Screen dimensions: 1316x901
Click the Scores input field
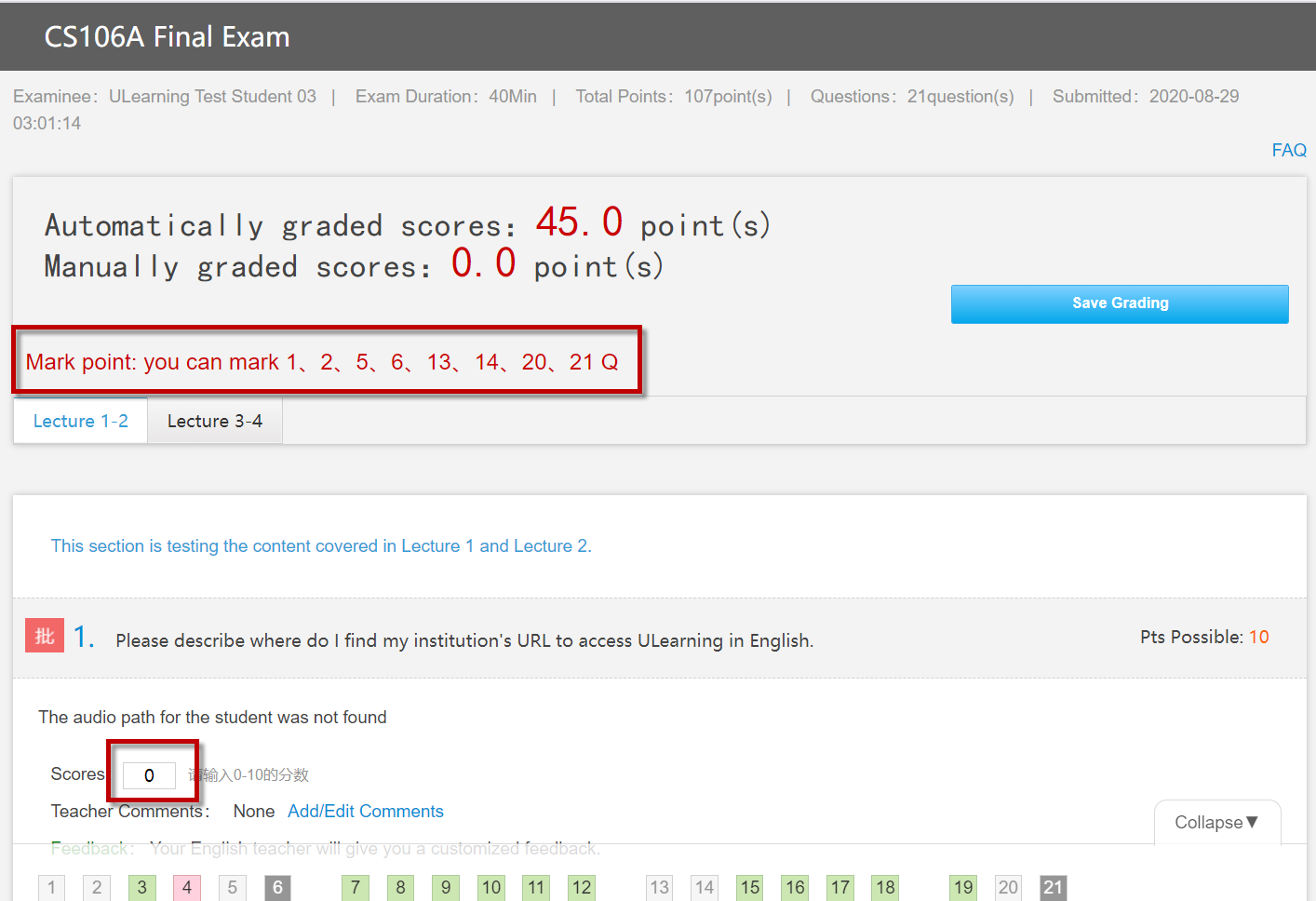149,775
